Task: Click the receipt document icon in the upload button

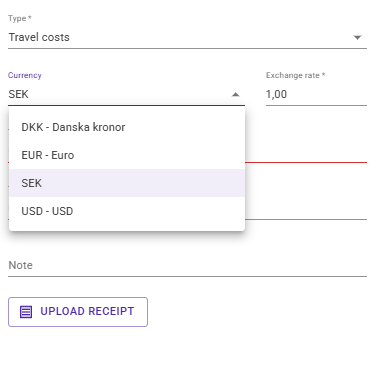Action: tap(26, 312)
